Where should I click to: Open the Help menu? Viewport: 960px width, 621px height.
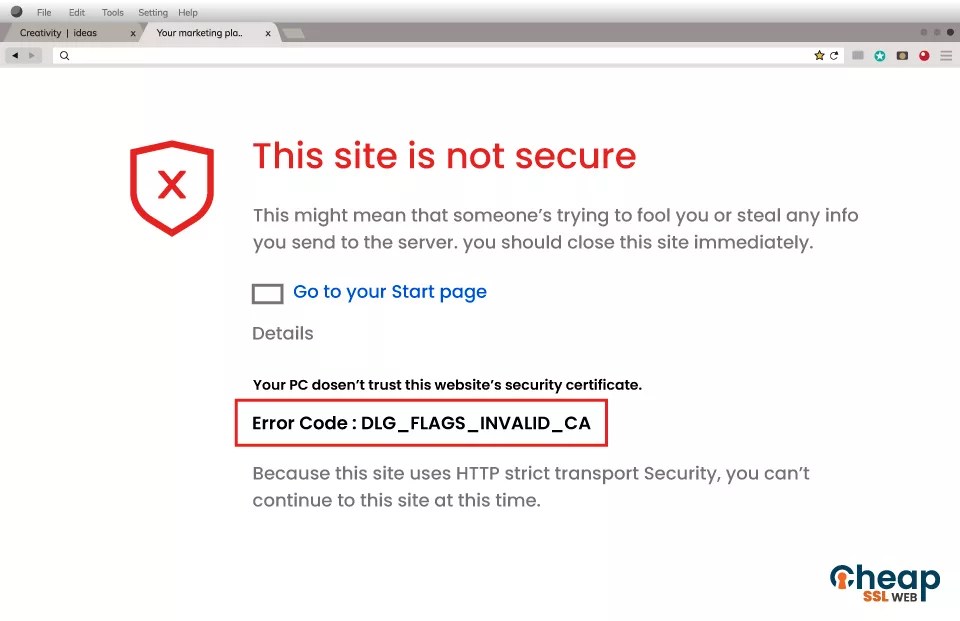coord(187,12)
